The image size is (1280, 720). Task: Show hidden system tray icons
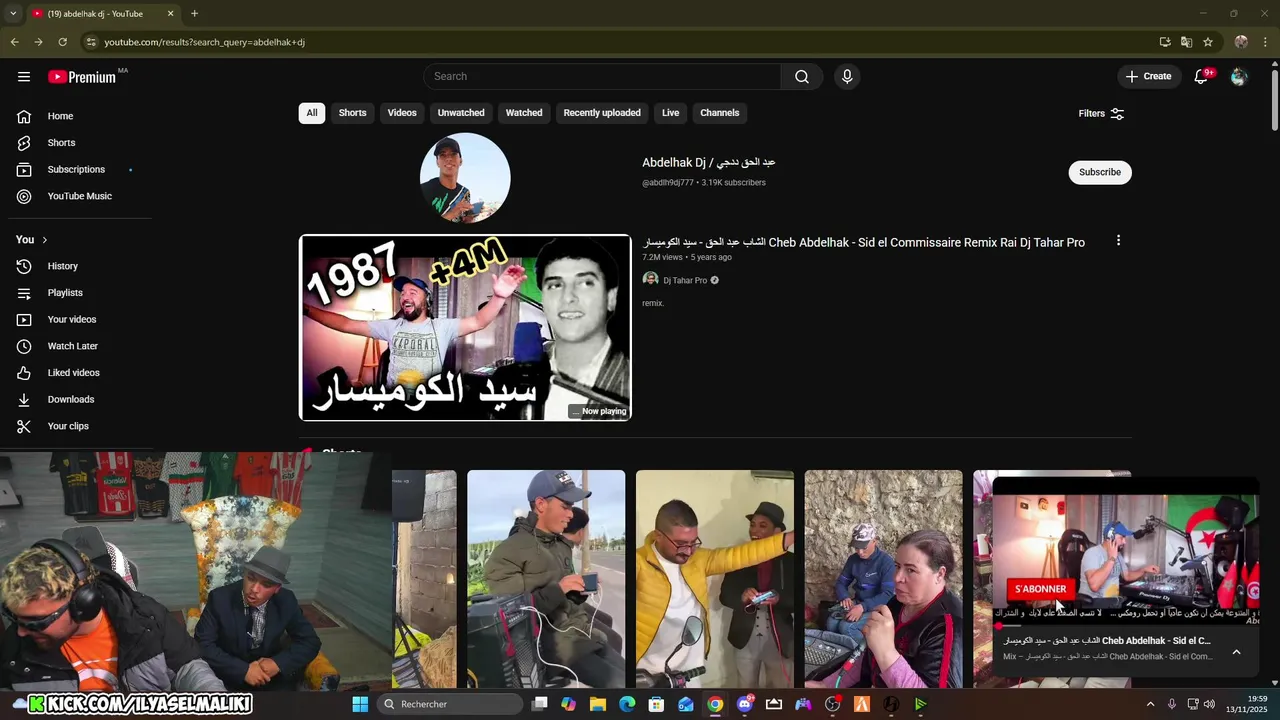(x=1150, y=704)
